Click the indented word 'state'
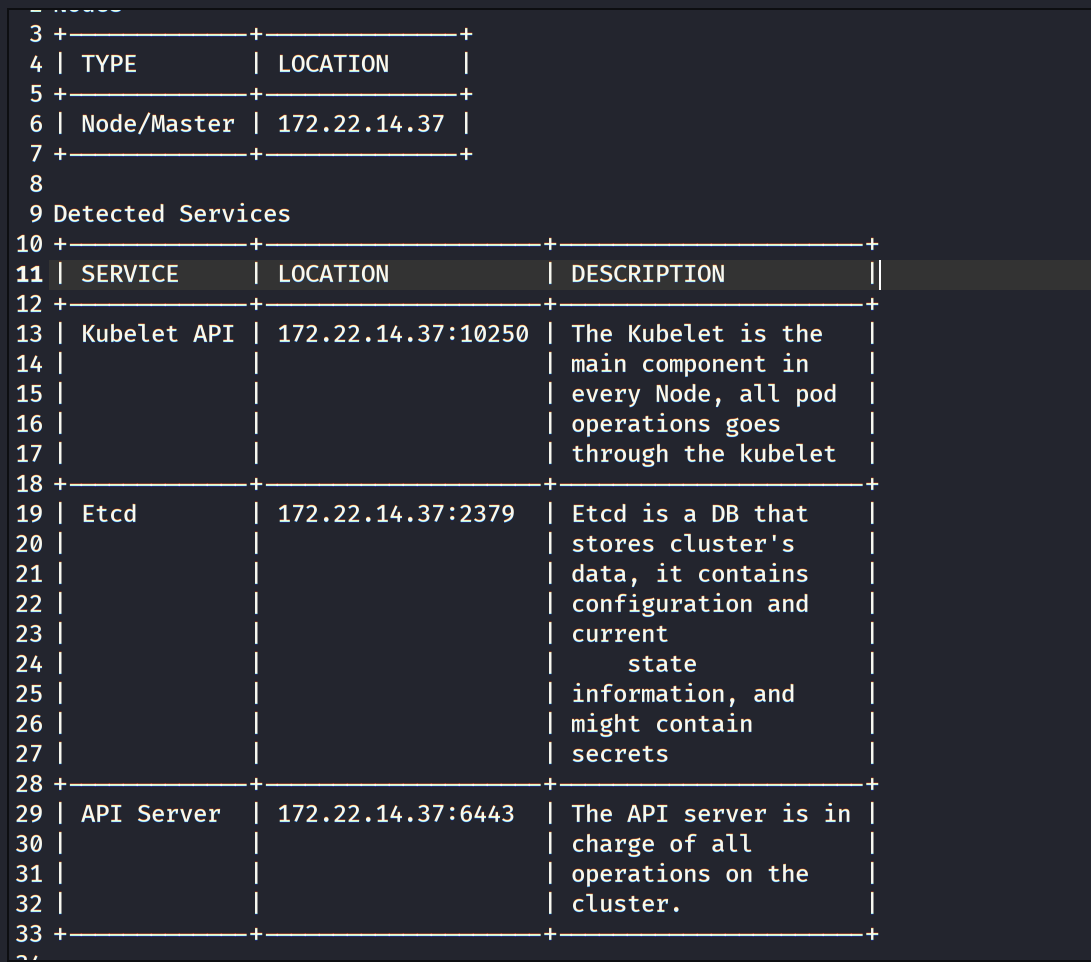1091x962 pixels. pyautogui.click(x=661, y=664)
